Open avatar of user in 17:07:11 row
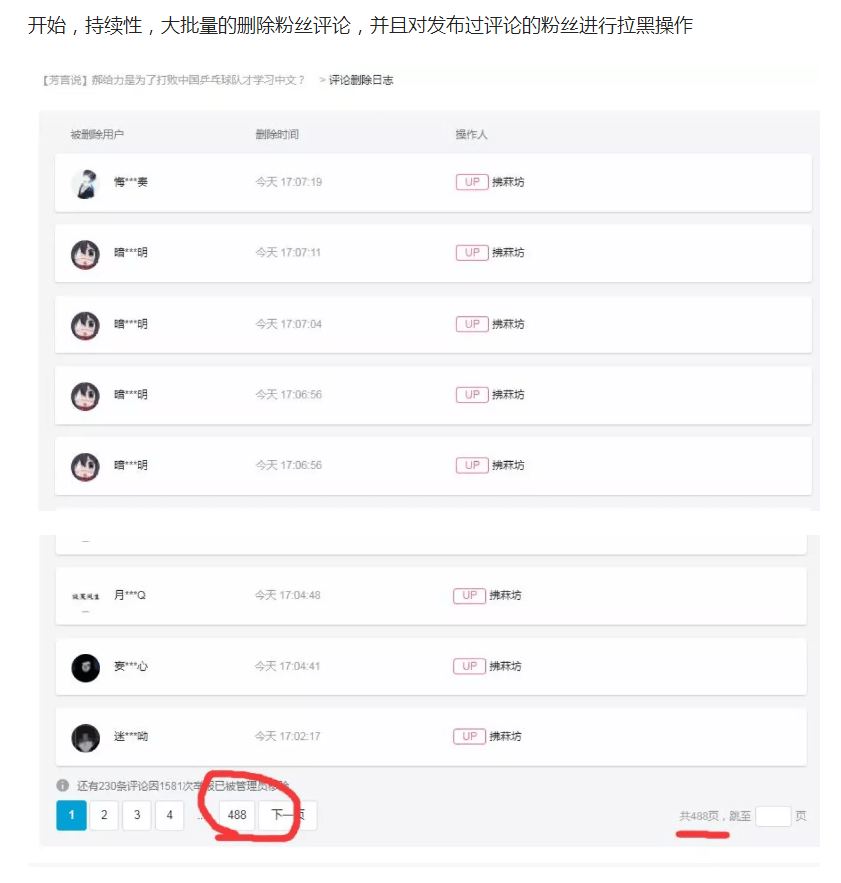This screenshot has height=883, width=841. click(x=85, y=254)
